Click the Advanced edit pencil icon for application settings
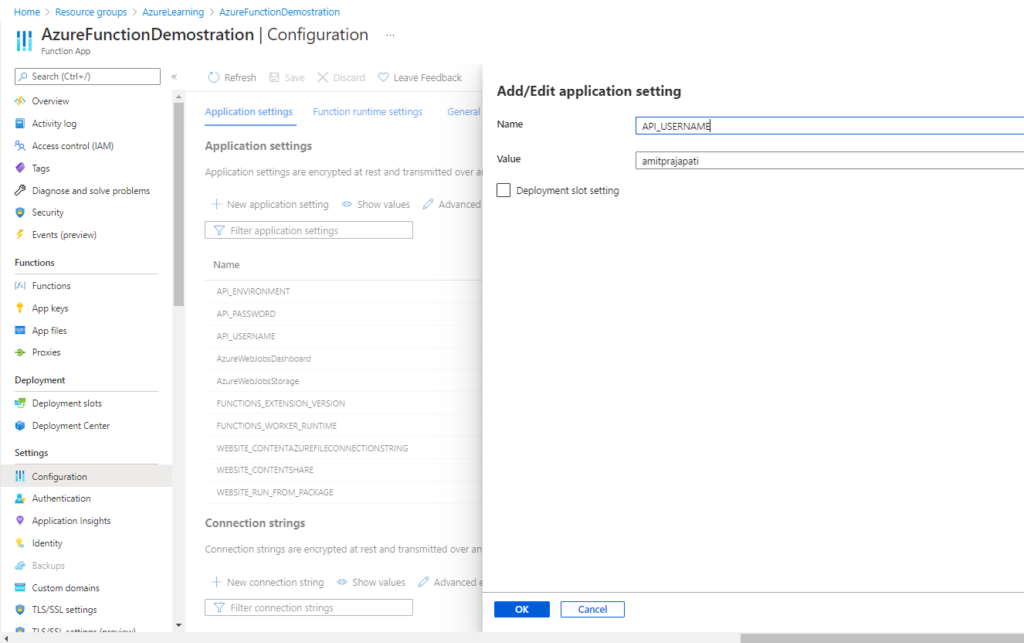 (x=428, y=204)
